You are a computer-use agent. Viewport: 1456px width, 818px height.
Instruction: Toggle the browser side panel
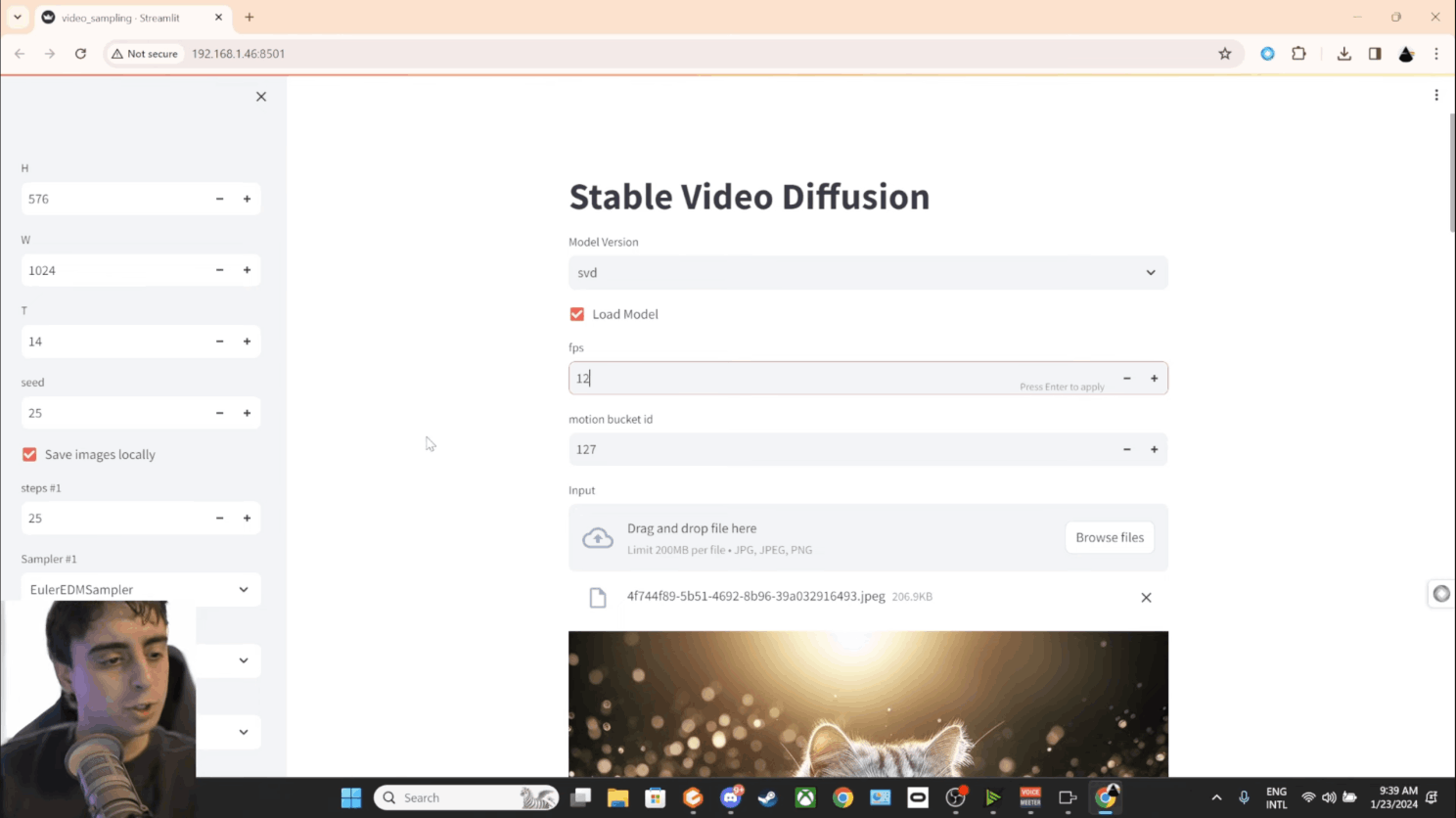click(1375, 54)
